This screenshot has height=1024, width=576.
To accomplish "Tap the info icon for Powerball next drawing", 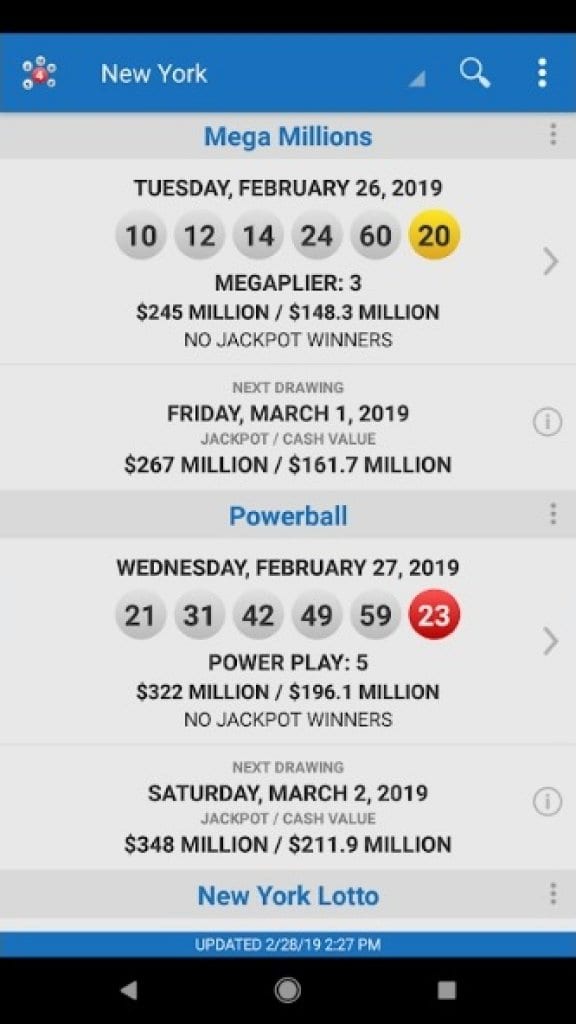I will click(547, 801).
